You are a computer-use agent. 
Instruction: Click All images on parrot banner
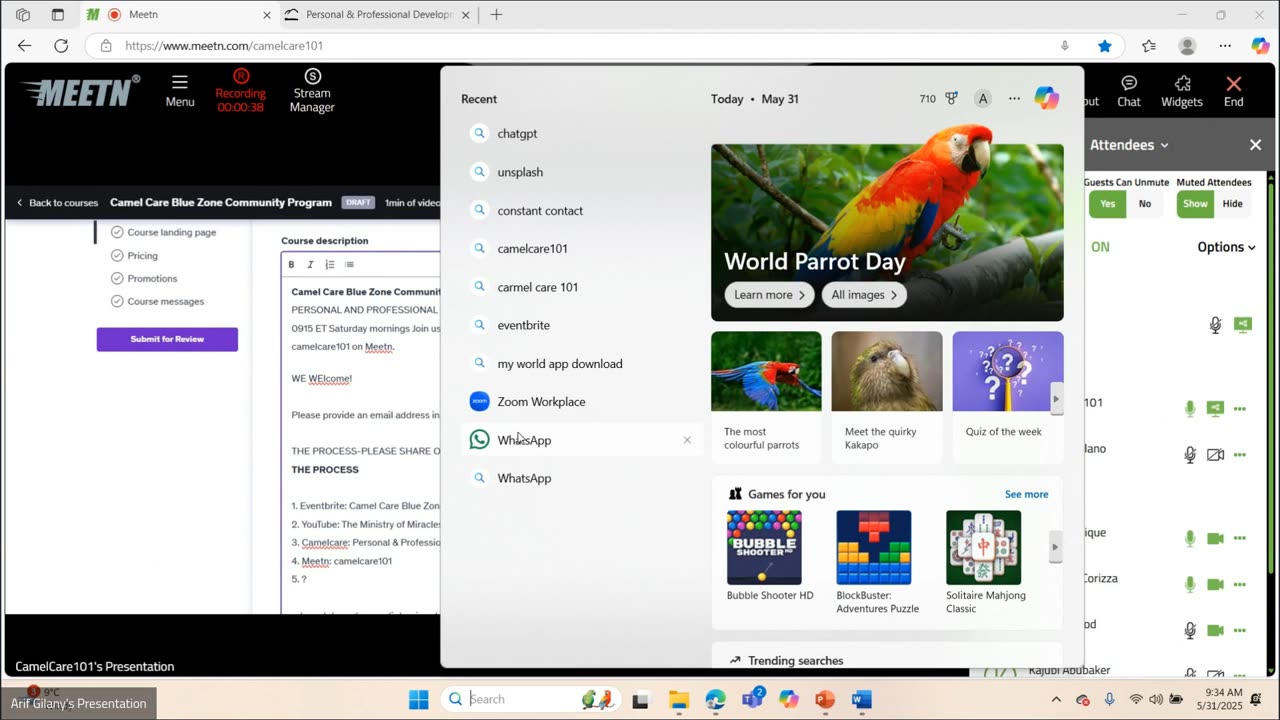tap(865, 295)
